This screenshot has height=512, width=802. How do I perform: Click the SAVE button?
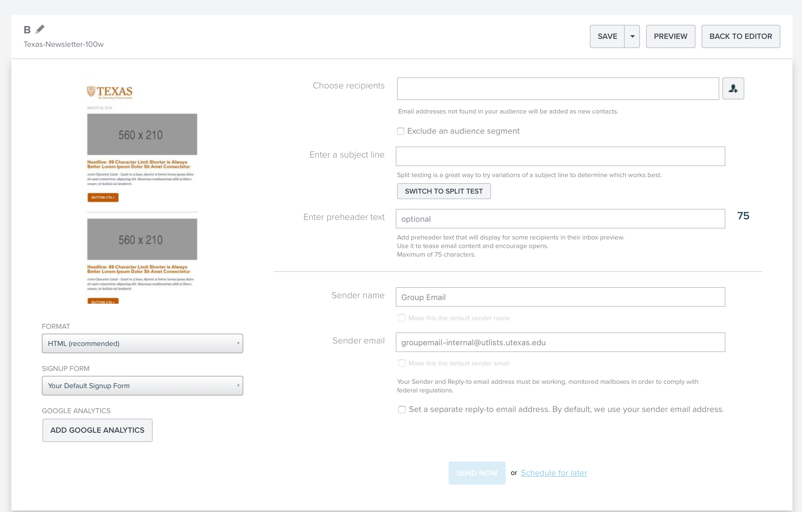607,36
